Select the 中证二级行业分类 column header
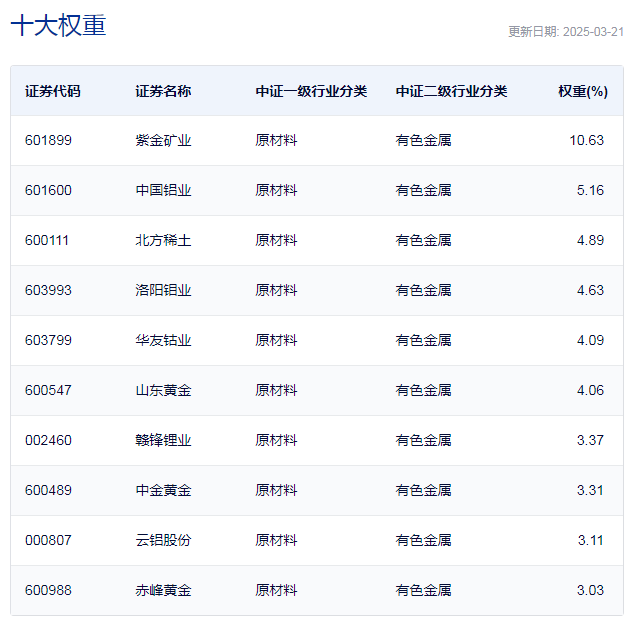 tap(451, 91)
